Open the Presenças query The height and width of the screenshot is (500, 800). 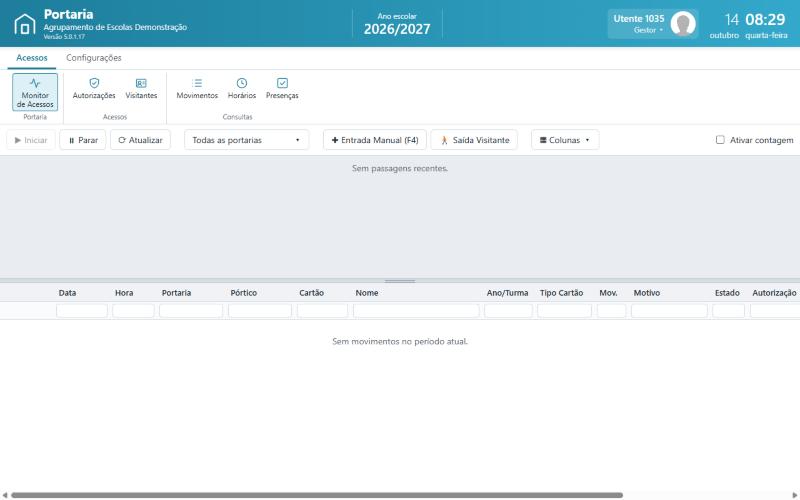pyautogui.click(x=282, y=89)
